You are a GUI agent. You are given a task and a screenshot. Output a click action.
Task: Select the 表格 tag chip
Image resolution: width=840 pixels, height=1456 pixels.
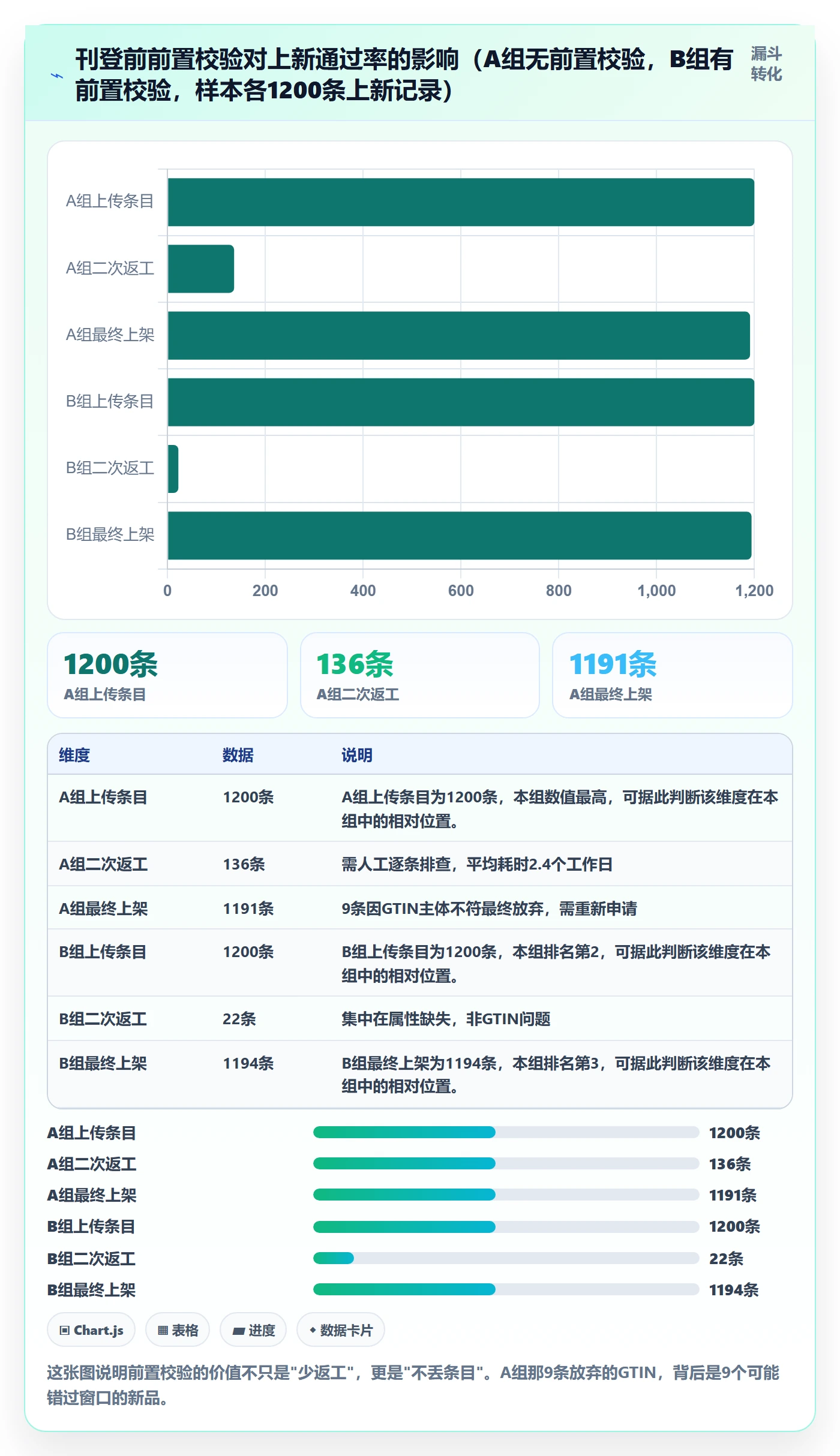pos(178,1330)
